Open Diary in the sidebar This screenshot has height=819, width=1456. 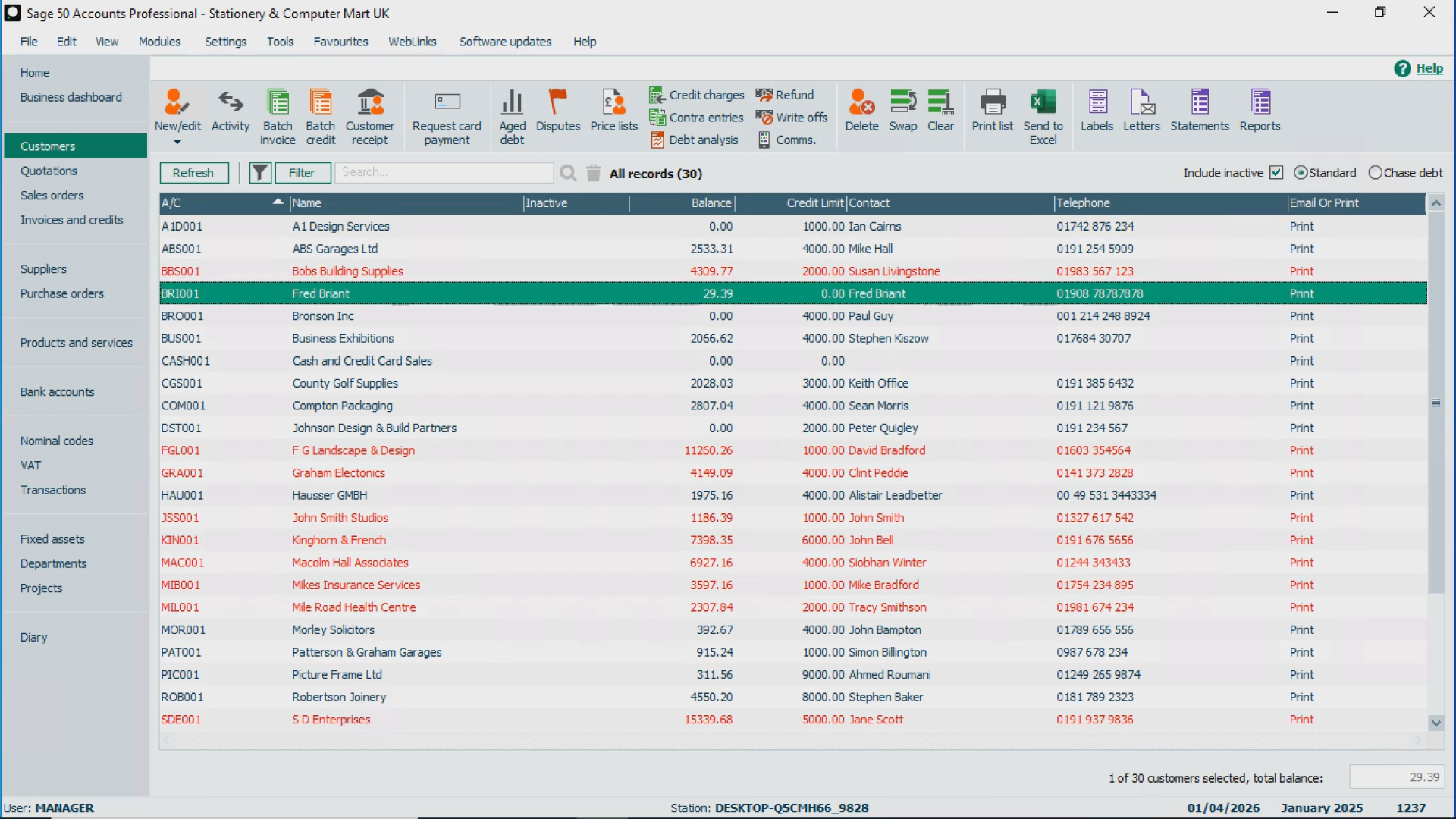(x=34, y=638)
